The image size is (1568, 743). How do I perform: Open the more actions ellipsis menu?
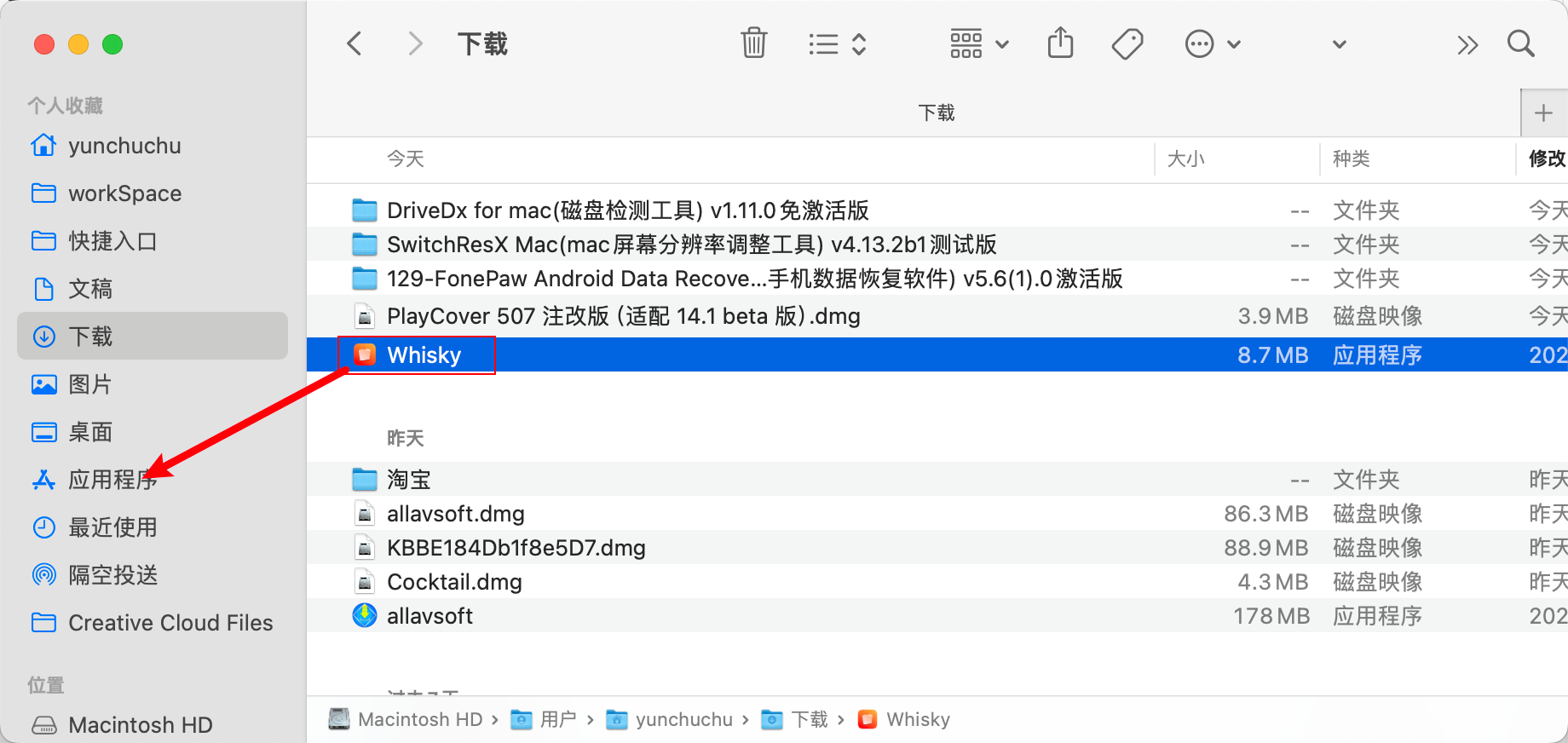point(1213,44)
